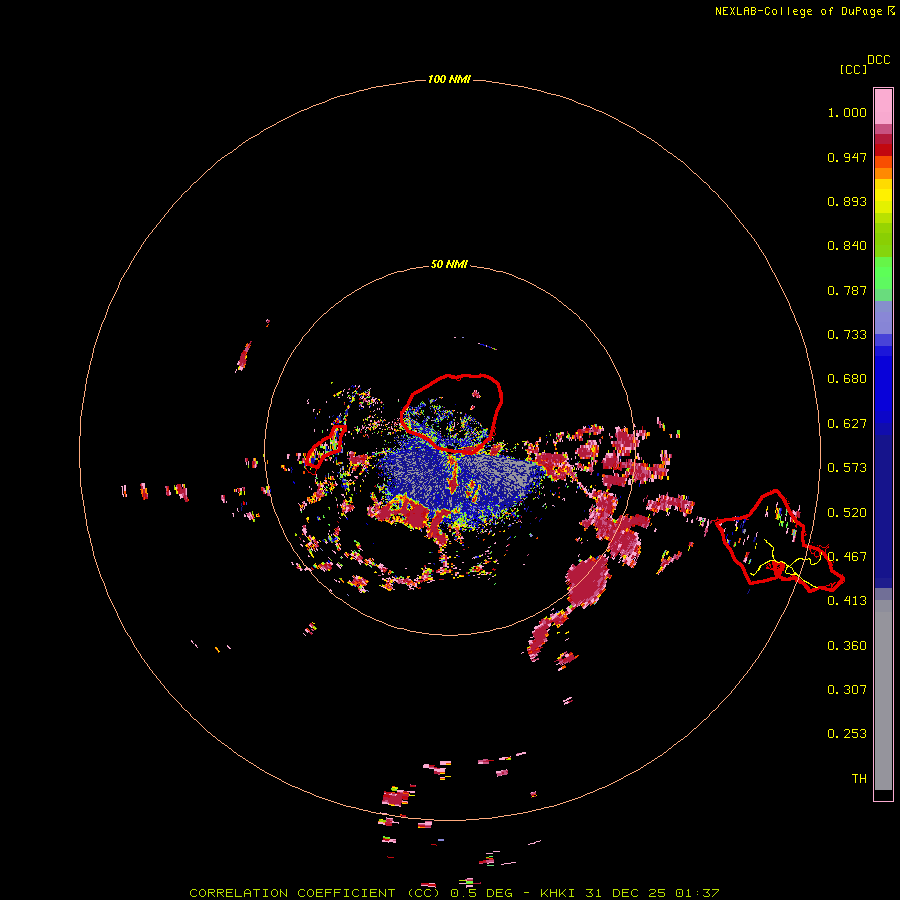Select the 0.840 scale value
The image size is (900, 900).
(x=847, y=246)
